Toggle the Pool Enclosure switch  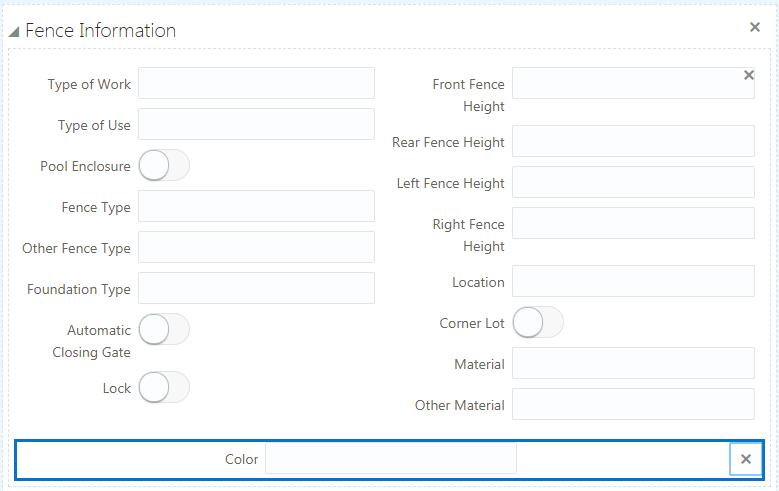click(164, 165)
